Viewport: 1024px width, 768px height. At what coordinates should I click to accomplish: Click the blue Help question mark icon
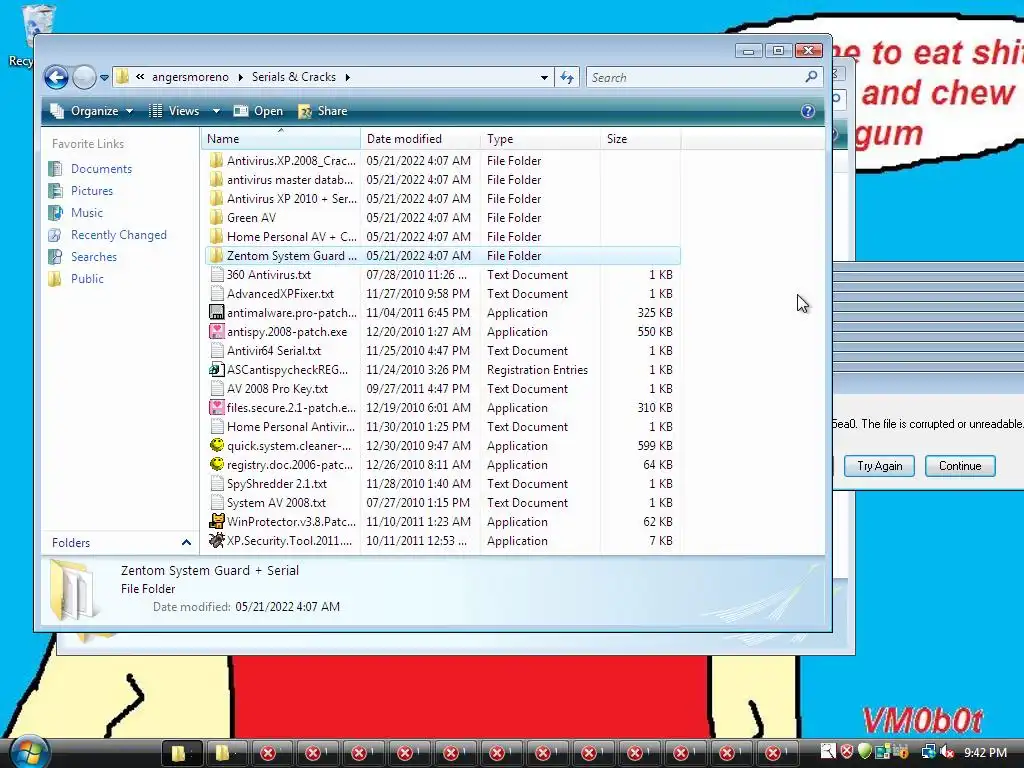[x=808, y=111]
